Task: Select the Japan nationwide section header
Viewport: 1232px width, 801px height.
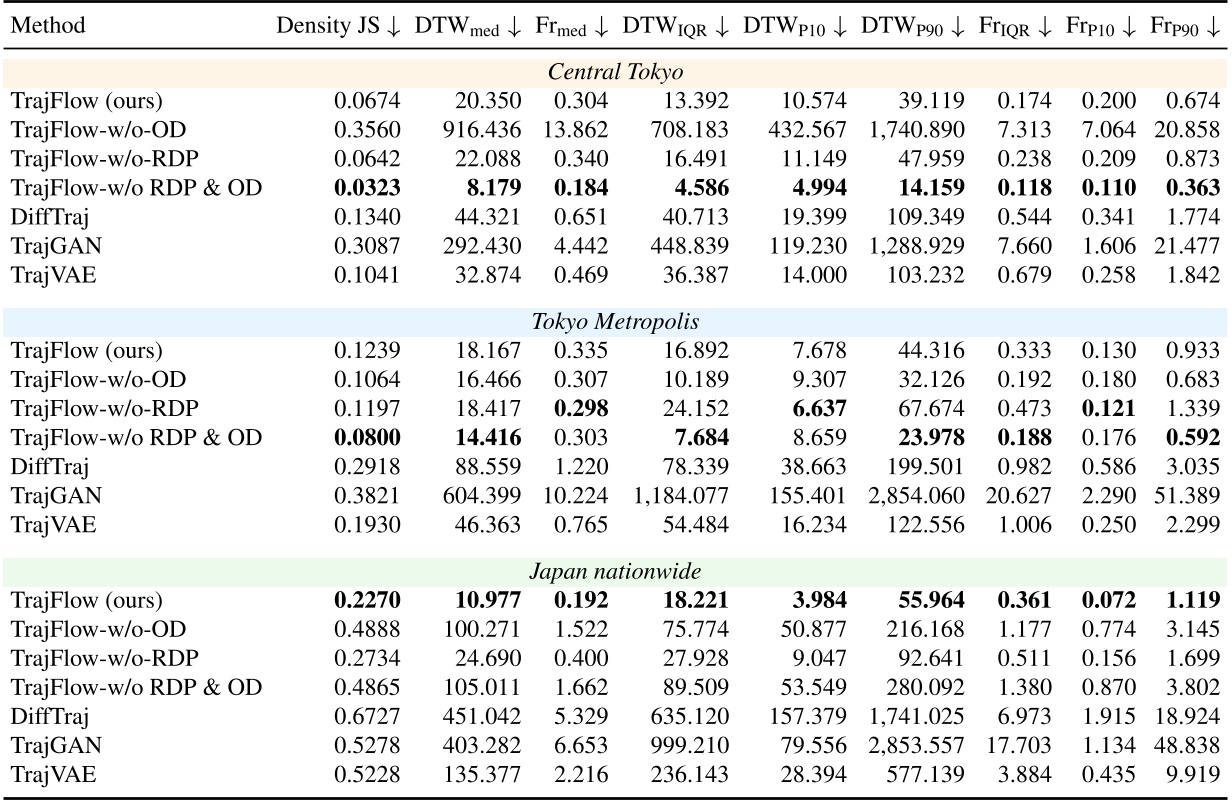Action: click(x=614, y=572)
